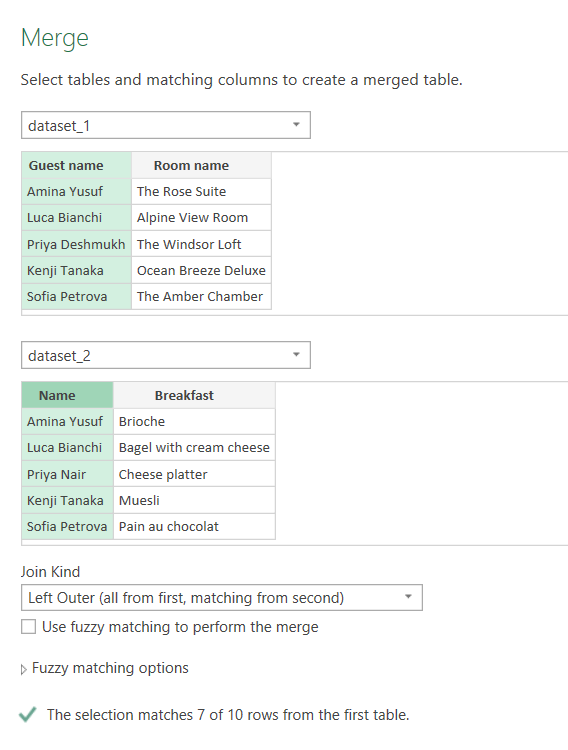
Task: Click the Join Kind arrow icon
Action: click(x=408, y=596)
